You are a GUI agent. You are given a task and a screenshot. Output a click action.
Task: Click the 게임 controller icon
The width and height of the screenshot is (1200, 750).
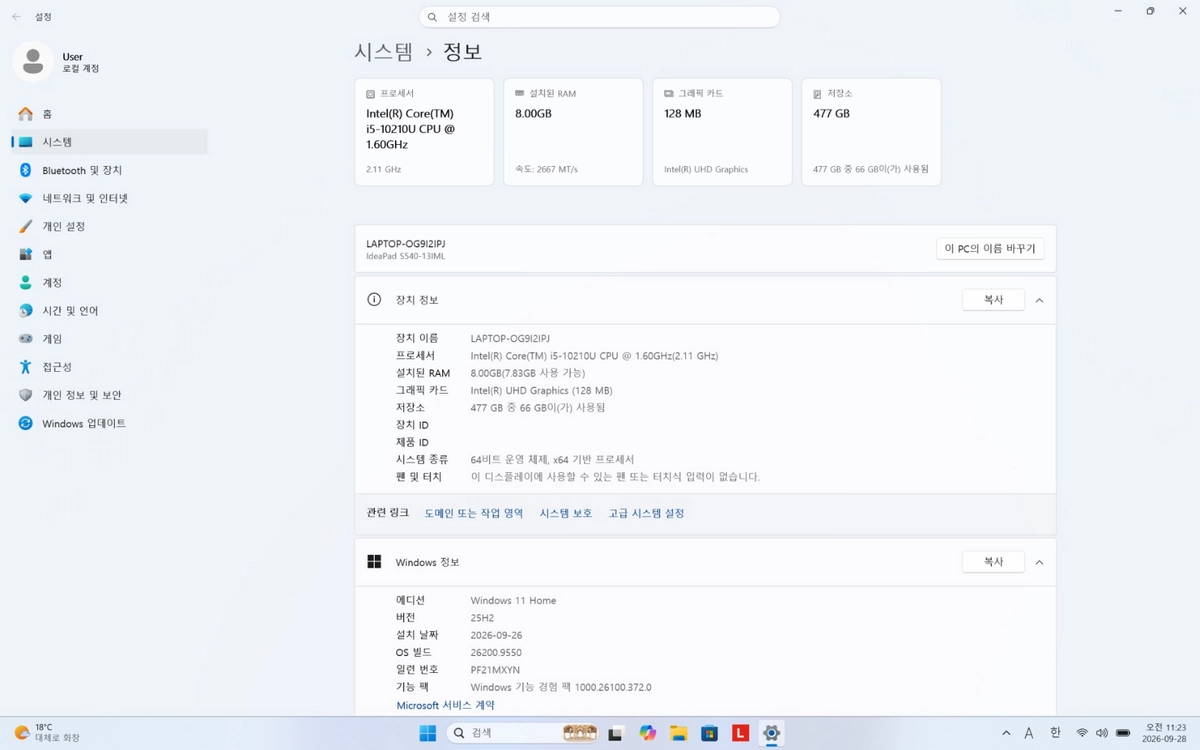click(26, 339)
